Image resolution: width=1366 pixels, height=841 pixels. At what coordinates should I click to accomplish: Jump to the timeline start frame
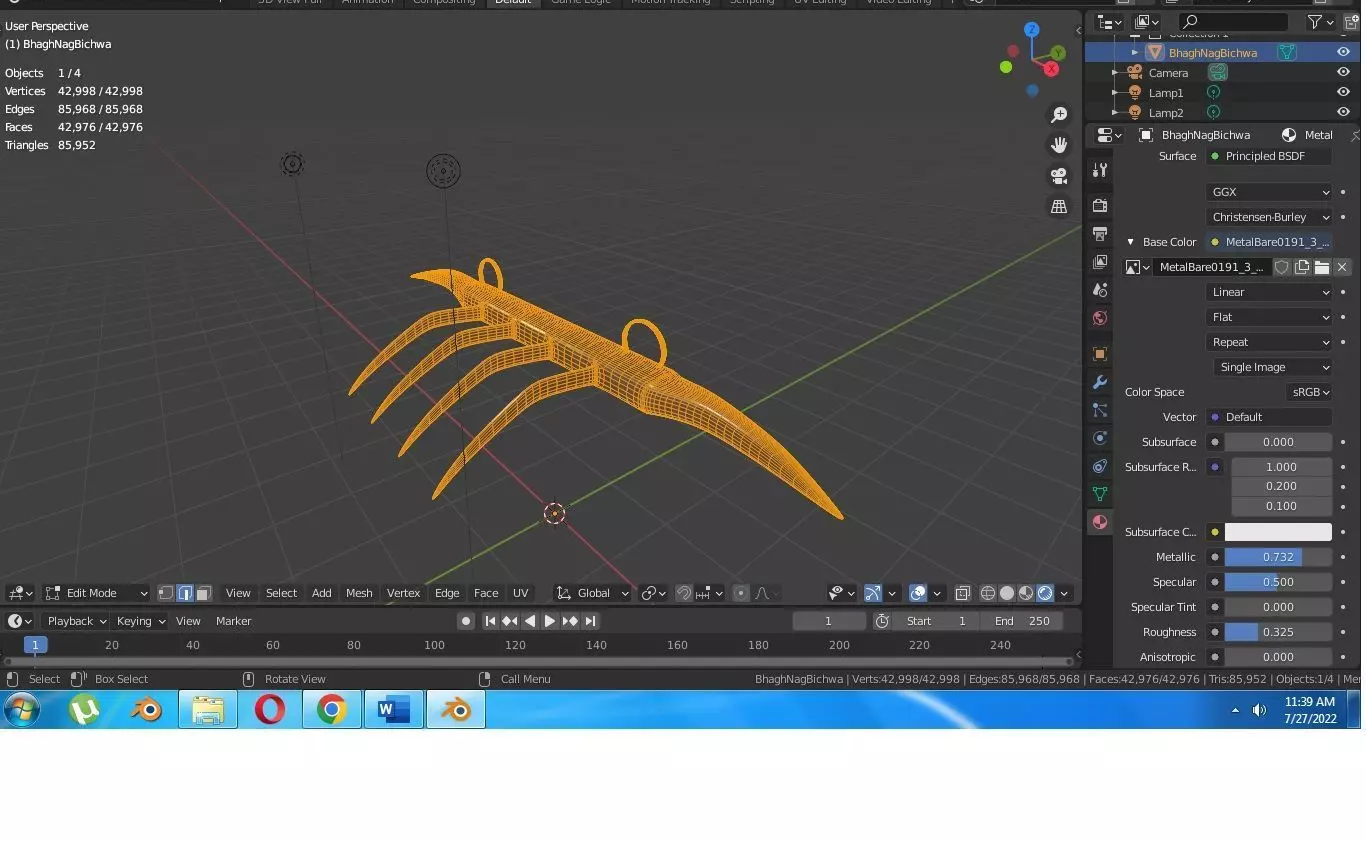(490, 621)
